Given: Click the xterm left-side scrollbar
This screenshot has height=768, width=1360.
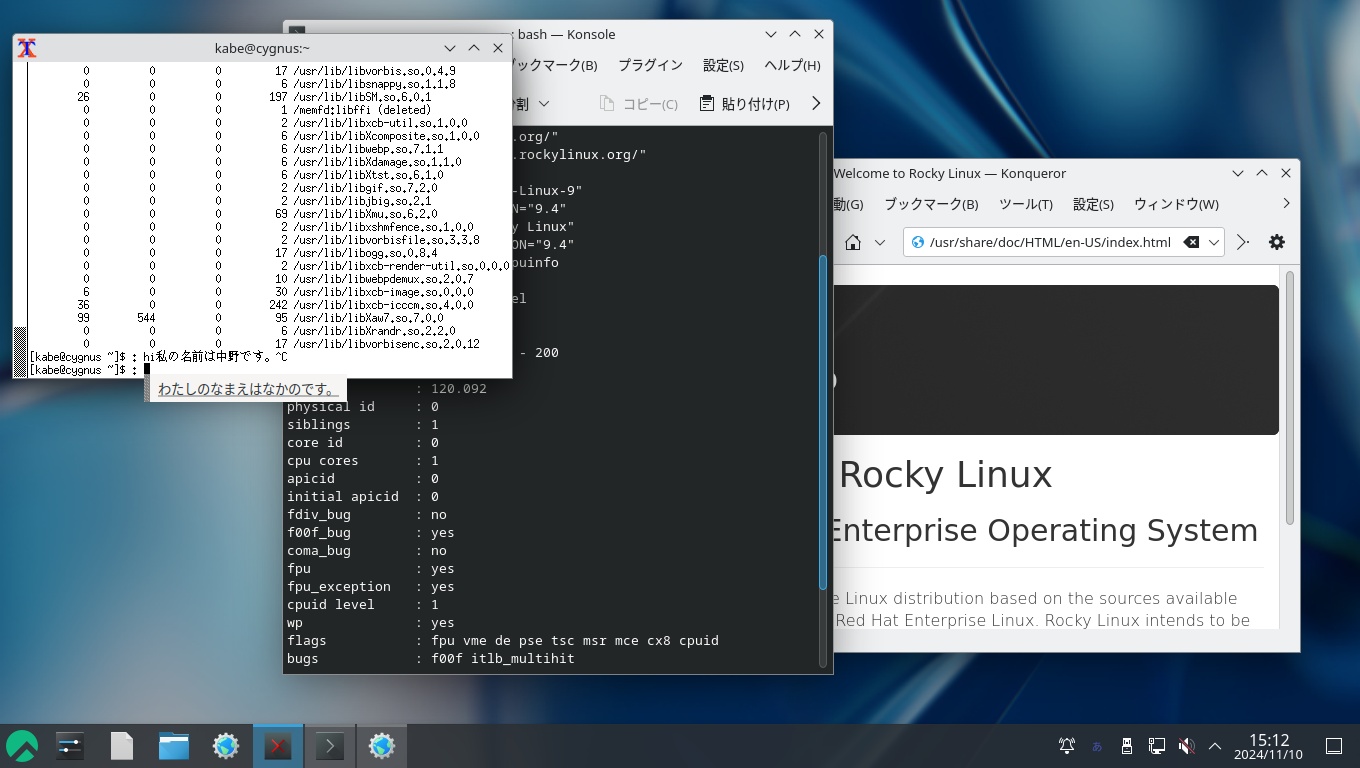Looking at the screenshot, I should [20, 220].
